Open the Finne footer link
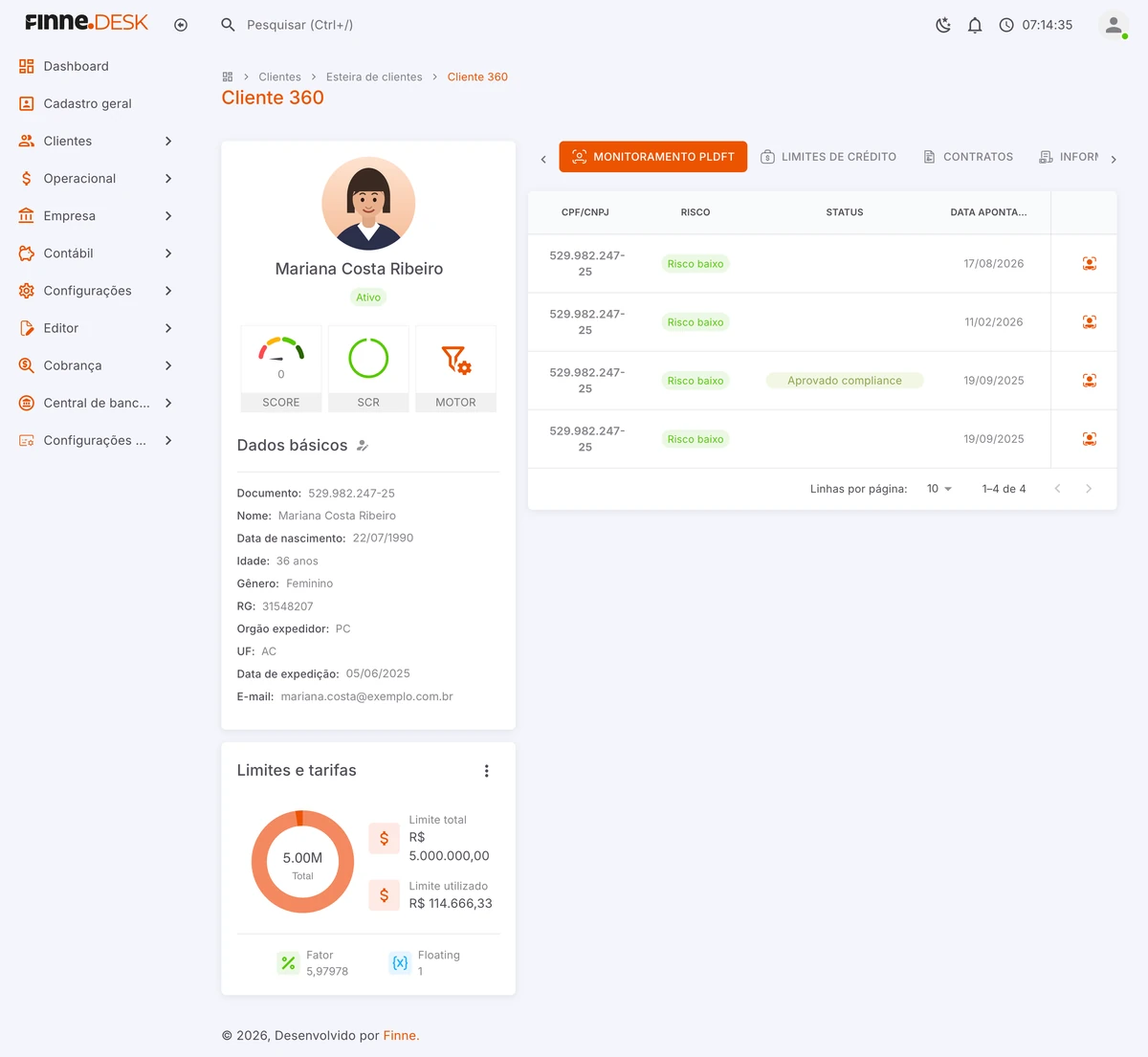Screen dimensions: 1148x1057 (401, 1035)
